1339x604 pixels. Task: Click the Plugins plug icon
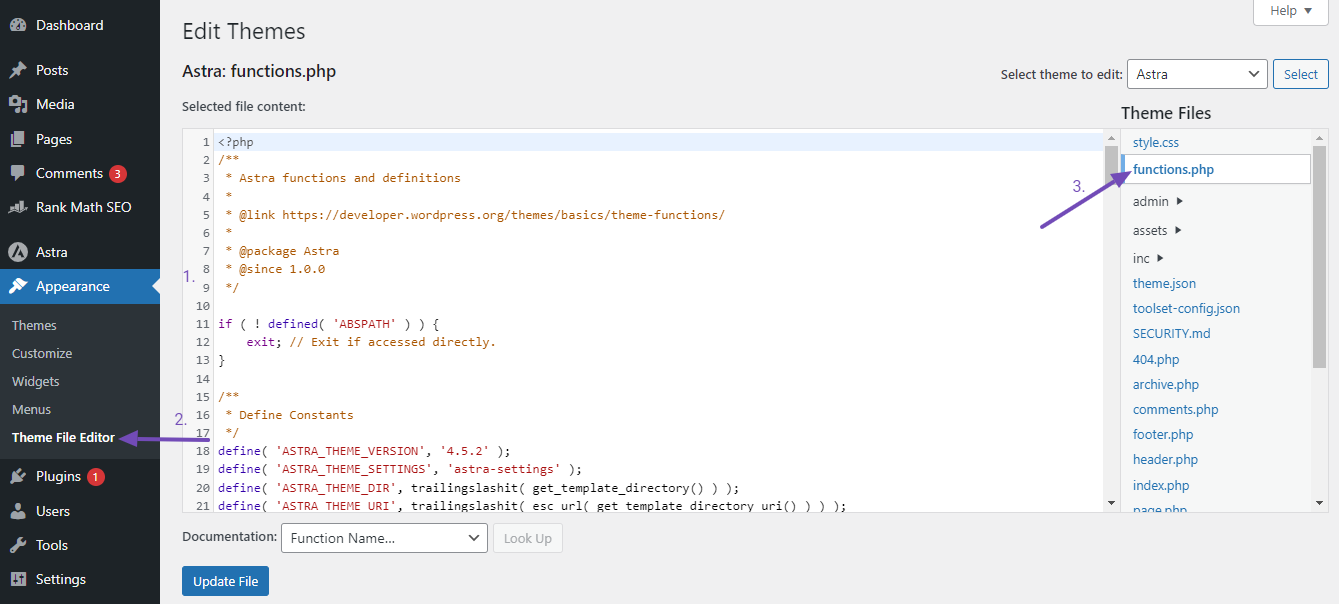pyautogui.click(x=18, y=476)
